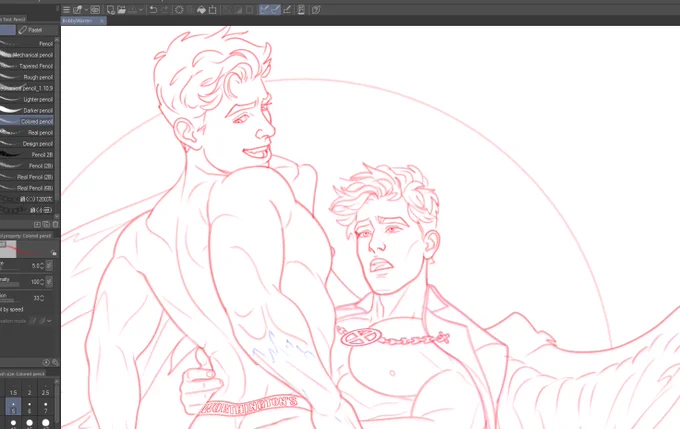This screenshot has height=429, width=680.
Task: Select the Pencil (2B) sub tool
Action: click(26, 166)
